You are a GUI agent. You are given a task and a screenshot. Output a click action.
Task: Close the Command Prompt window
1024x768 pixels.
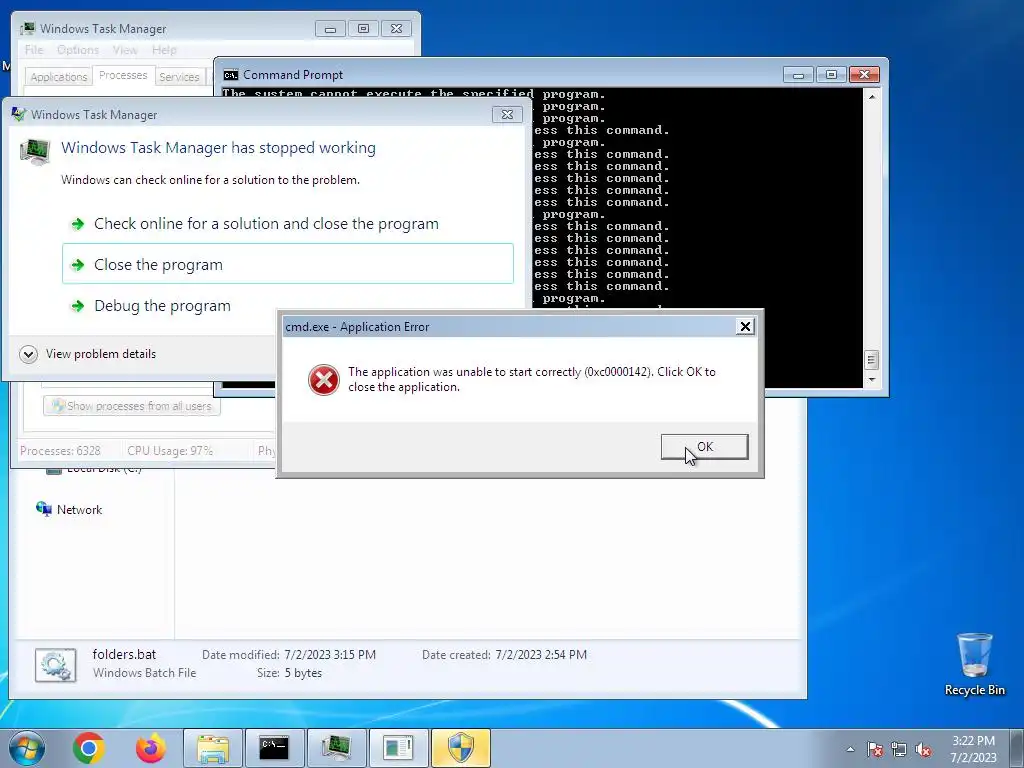864,74
